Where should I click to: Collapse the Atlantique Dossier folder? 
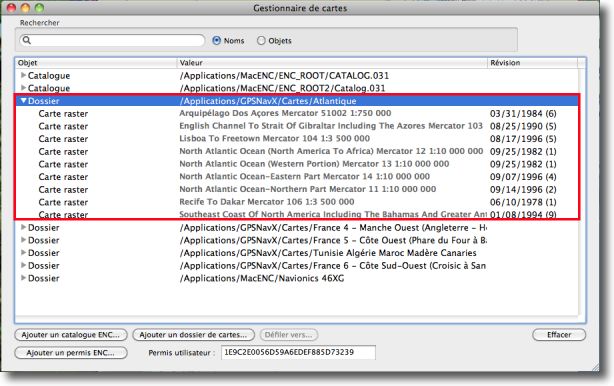tap(23, 101)
